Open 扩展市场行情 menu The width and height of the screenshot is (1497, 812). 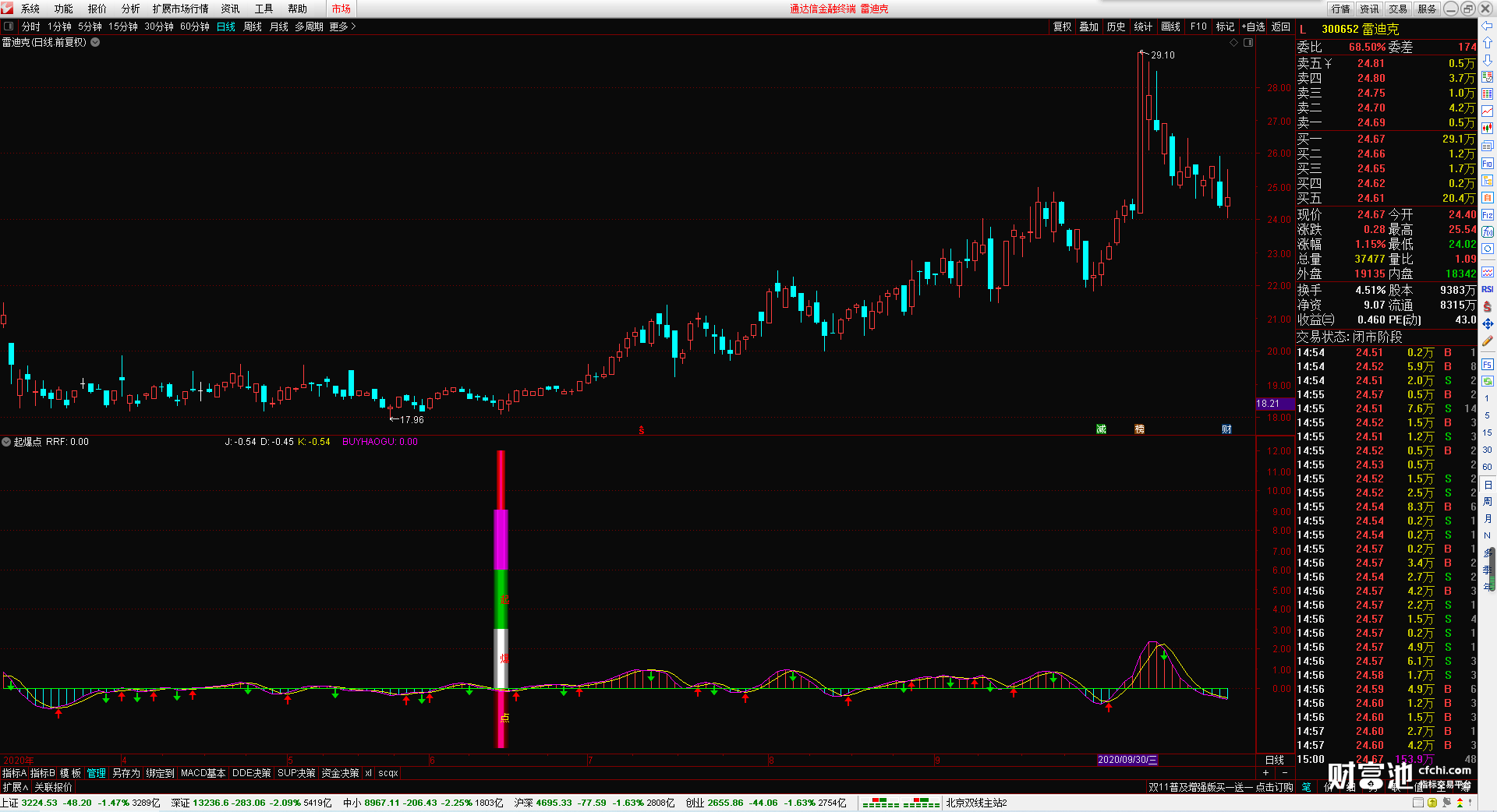180,9
